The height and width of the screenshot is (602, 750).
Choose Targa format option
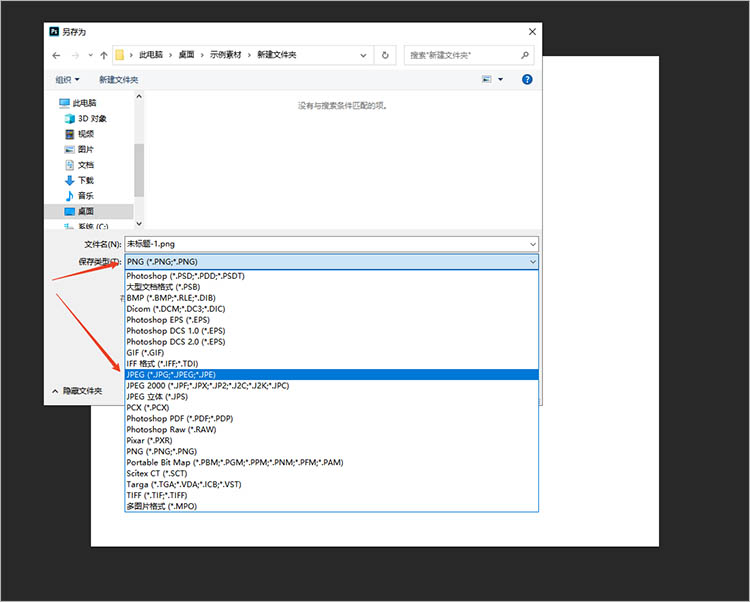click(x=331, y=485)
